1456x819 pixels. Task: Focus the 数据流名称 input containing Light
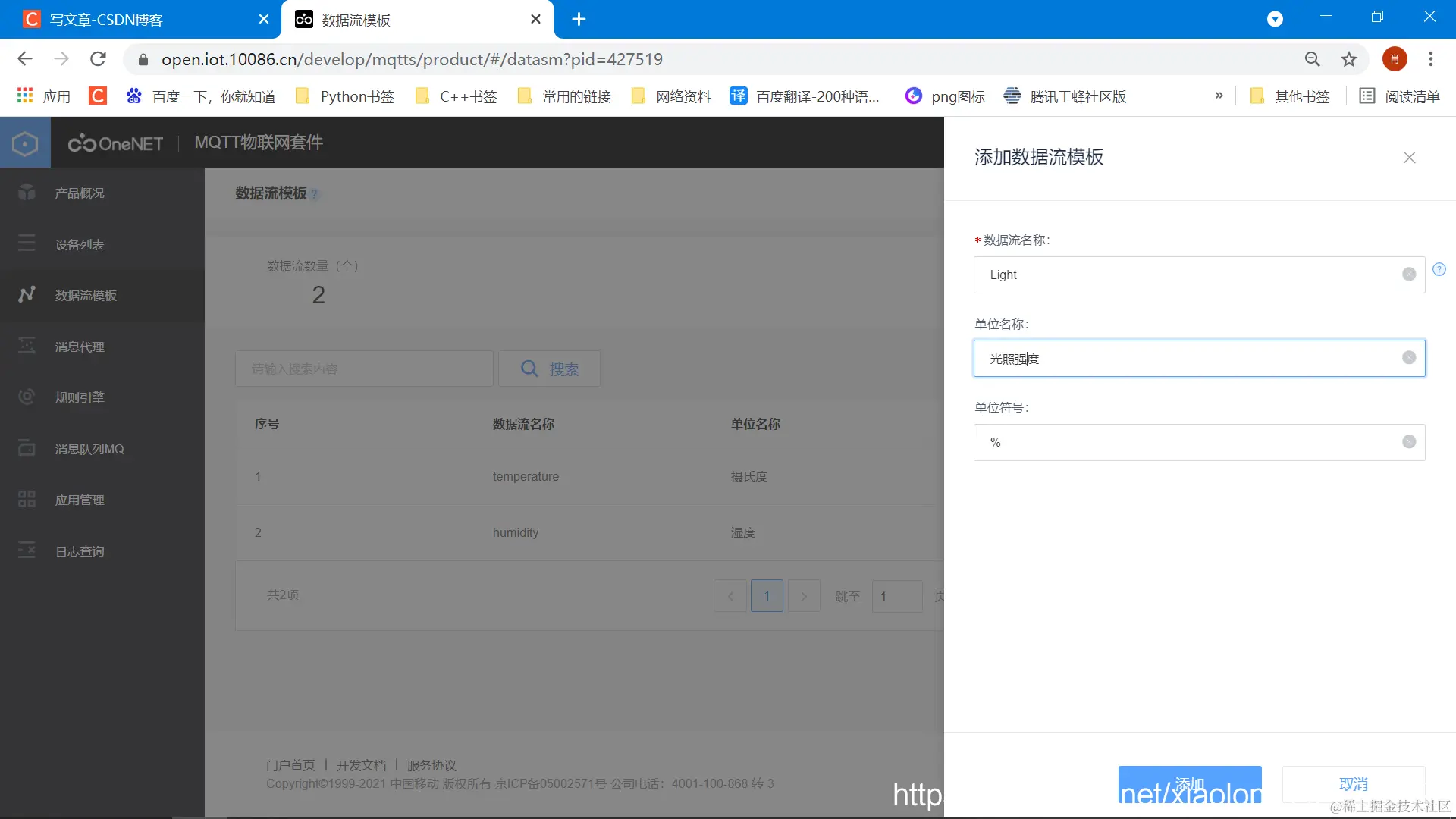point(1183,275)
